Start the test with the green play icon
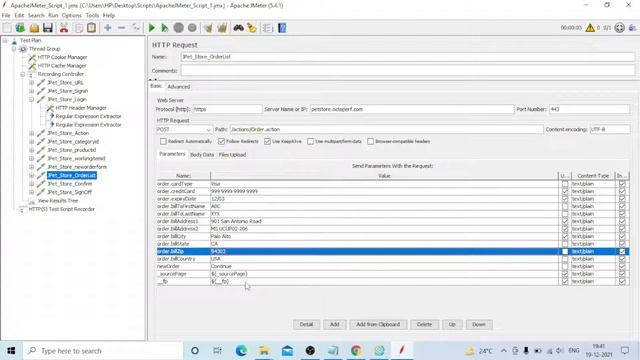Viewport: 640px width, 360px height. (151, 28)
